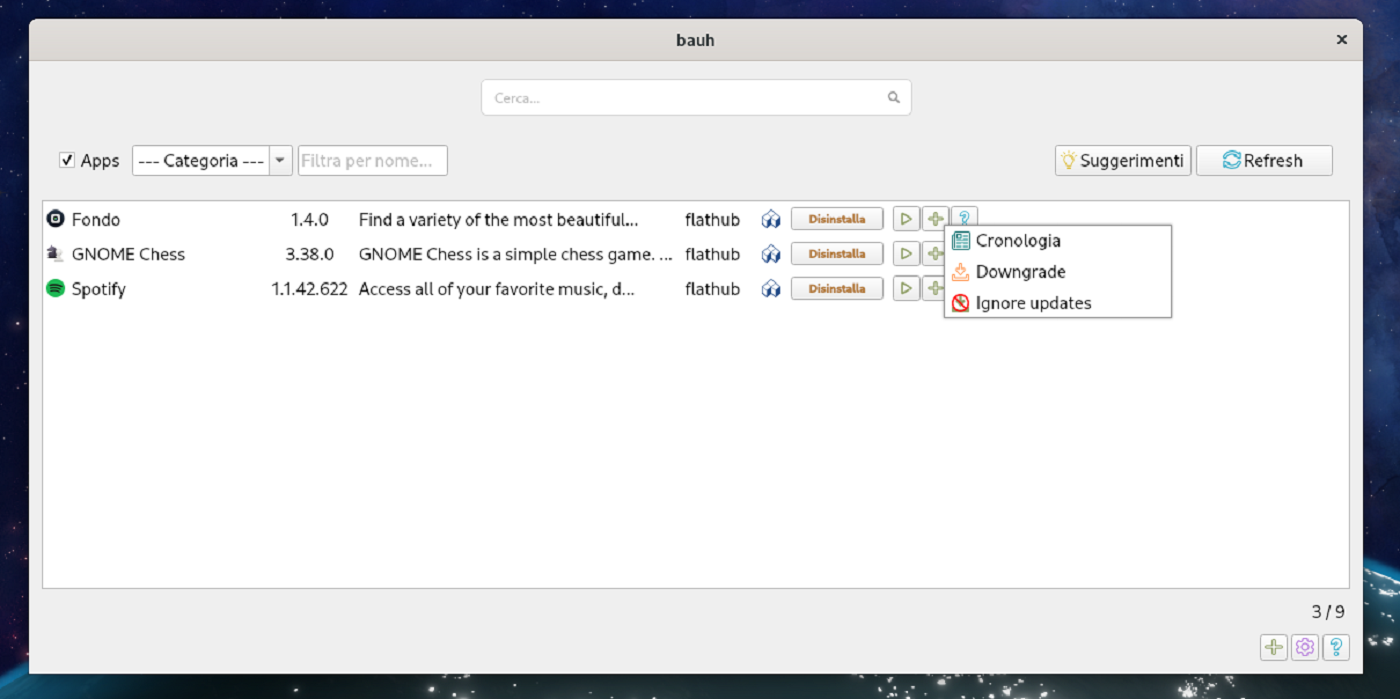Viewport: 1400px width, 699px height.
Task: Click Disinstalla for Spotify
Action: click(x=837, y=289)
